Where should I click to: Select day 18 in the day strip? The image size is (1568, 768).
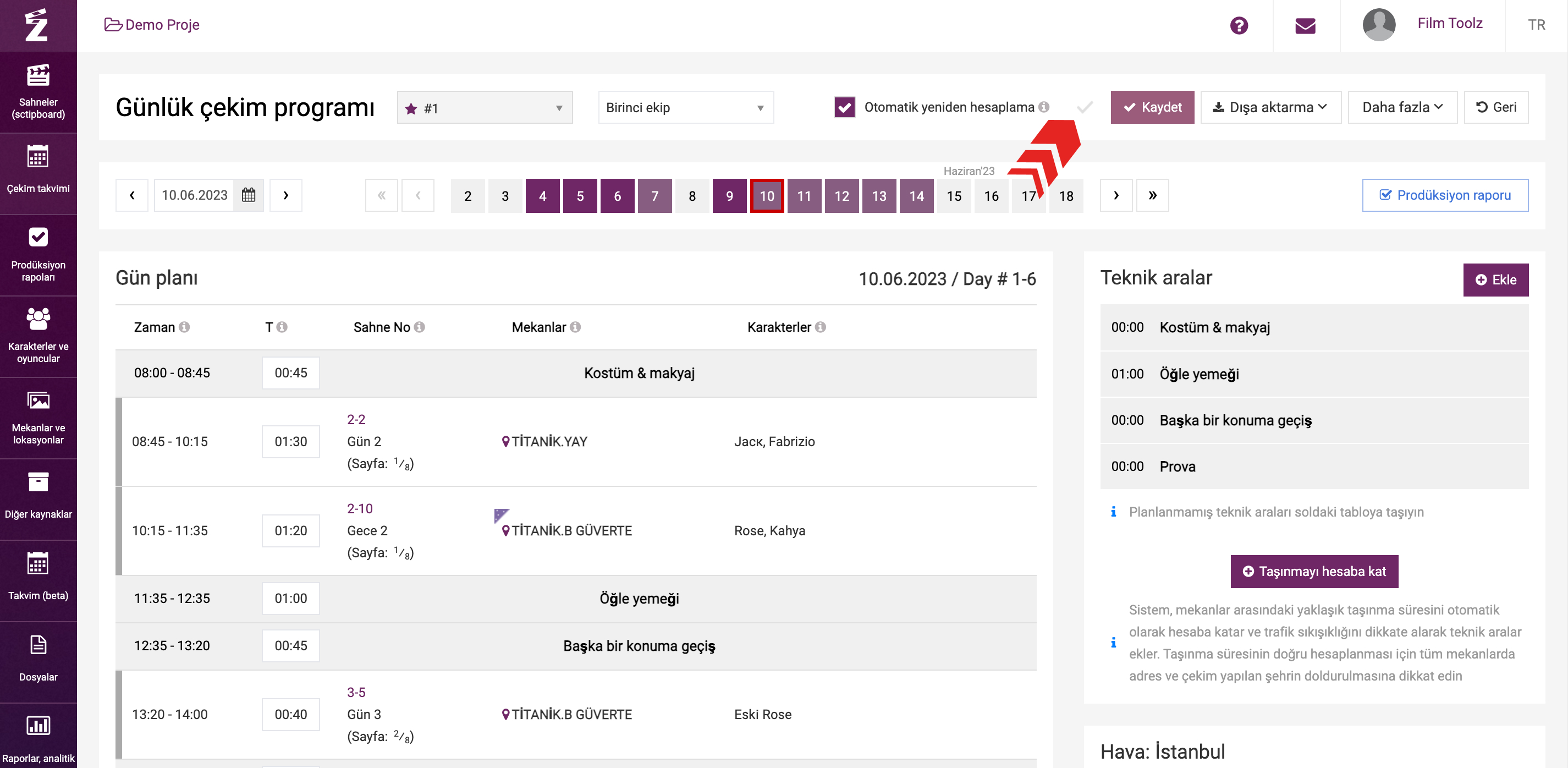pos(1066,195)
